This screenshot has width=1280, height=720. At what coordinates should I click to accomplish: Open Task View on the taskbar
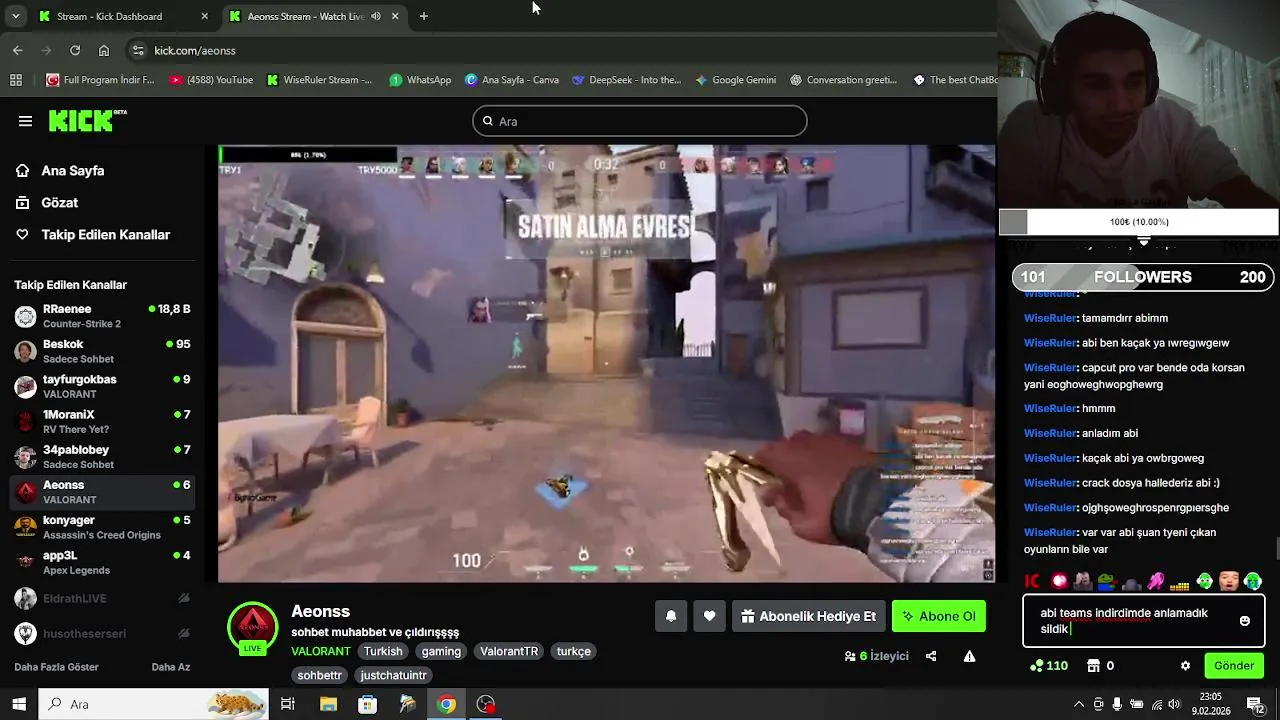288,704
